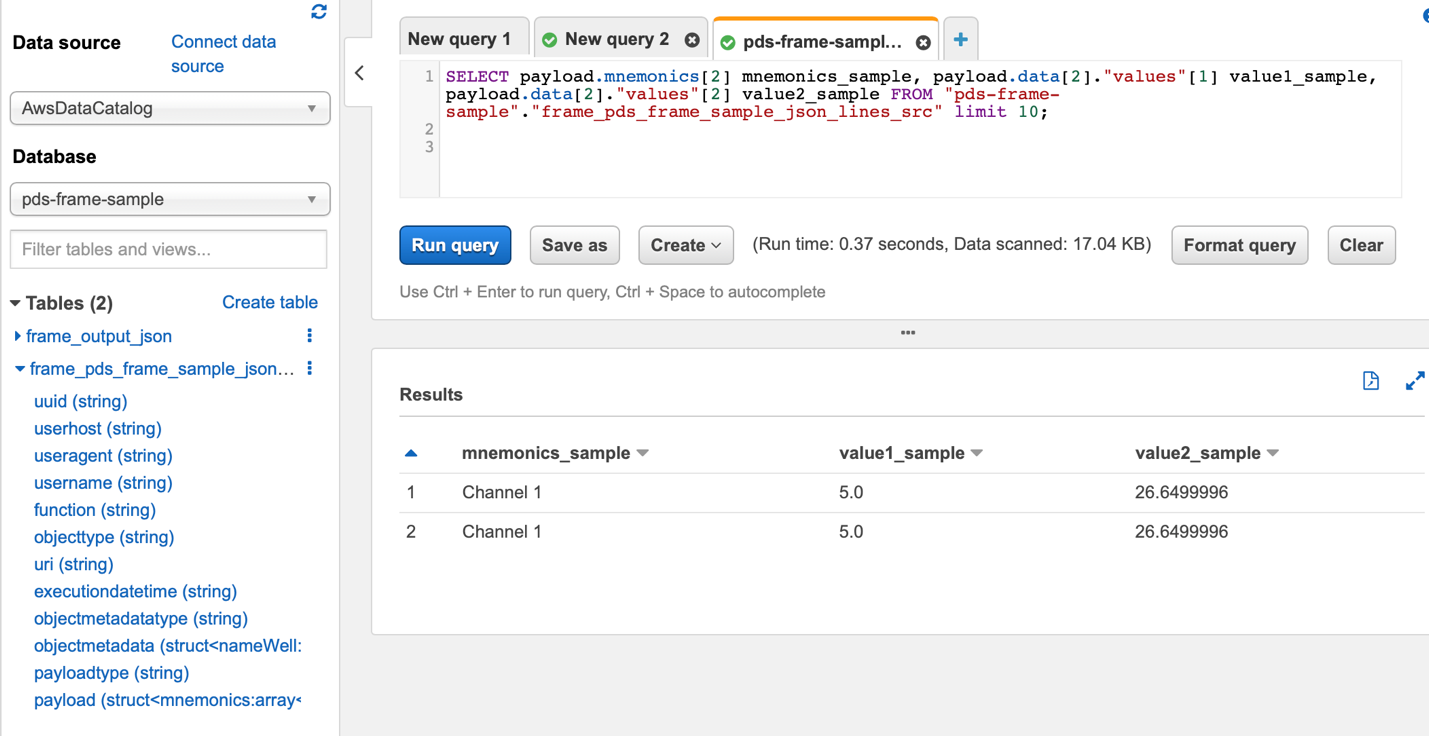The width and height of the screenshot is (1429, 736).
Task: Open the AwsDataCatalog data source dropdown
Action: [x=170, y=108]
